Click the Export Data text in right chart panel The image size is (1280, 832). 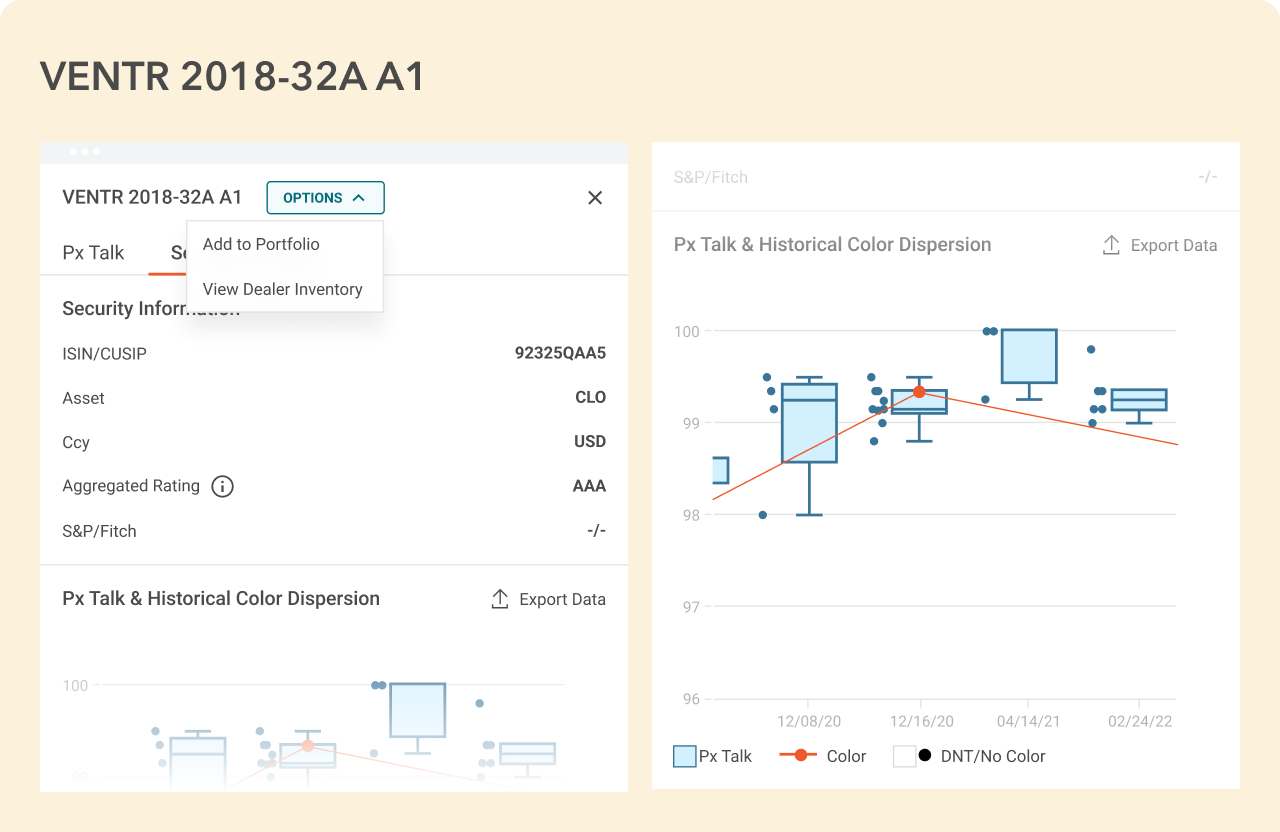click(1173, 245)
